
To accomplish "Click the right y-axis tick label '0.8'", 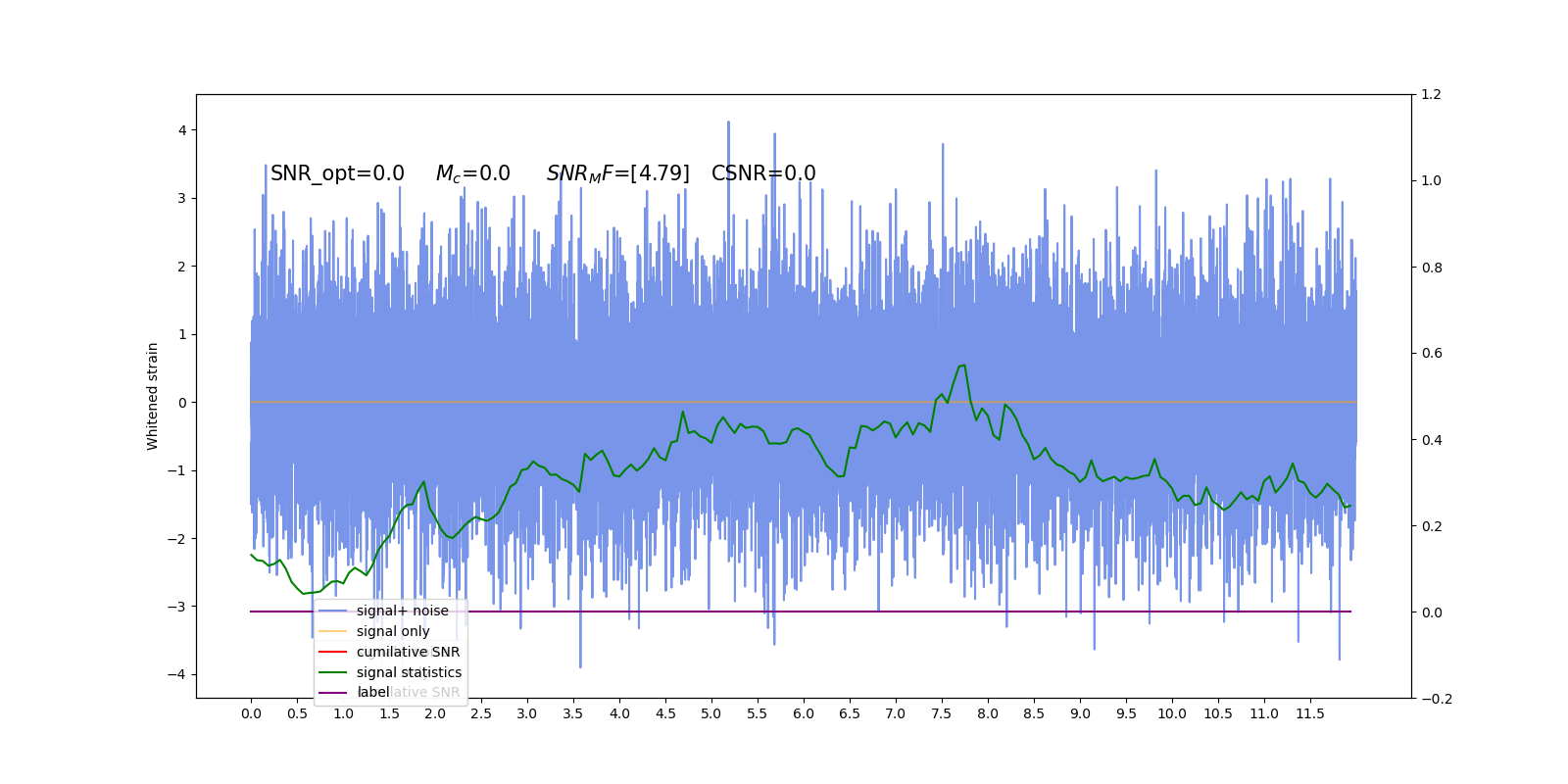I will 1431,268.
